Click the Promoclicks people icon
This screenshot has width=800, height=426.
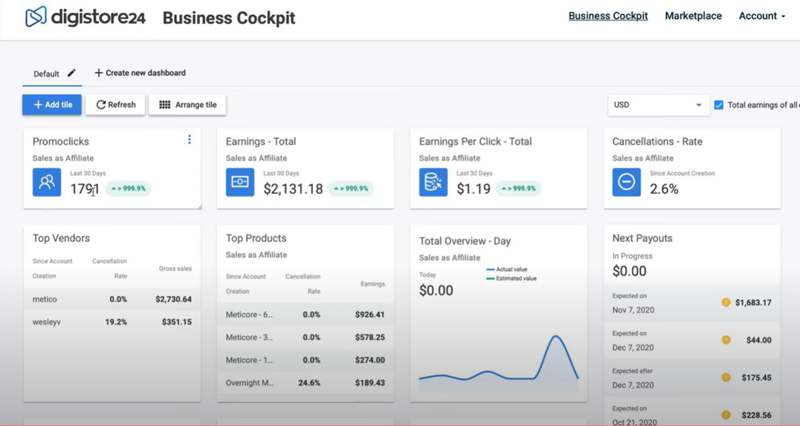click(47, 182)
